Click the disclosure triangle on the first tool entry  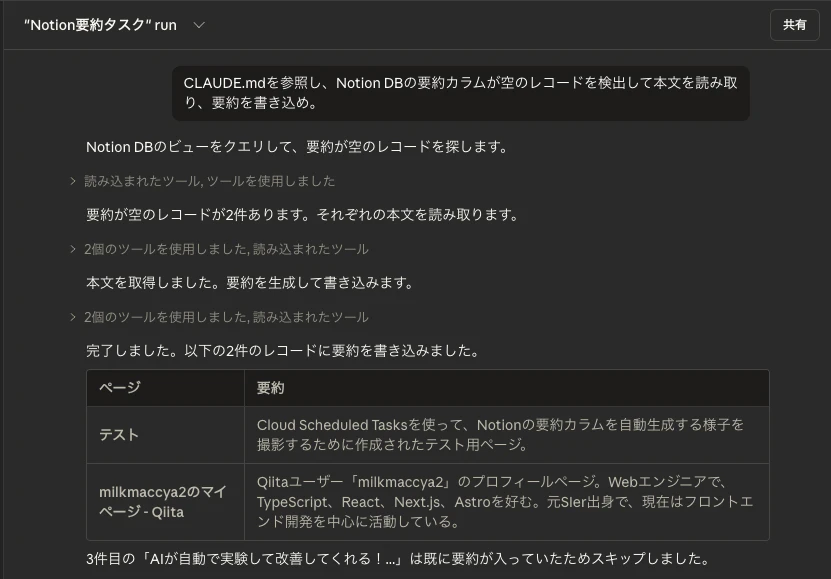tap(71, 181)
